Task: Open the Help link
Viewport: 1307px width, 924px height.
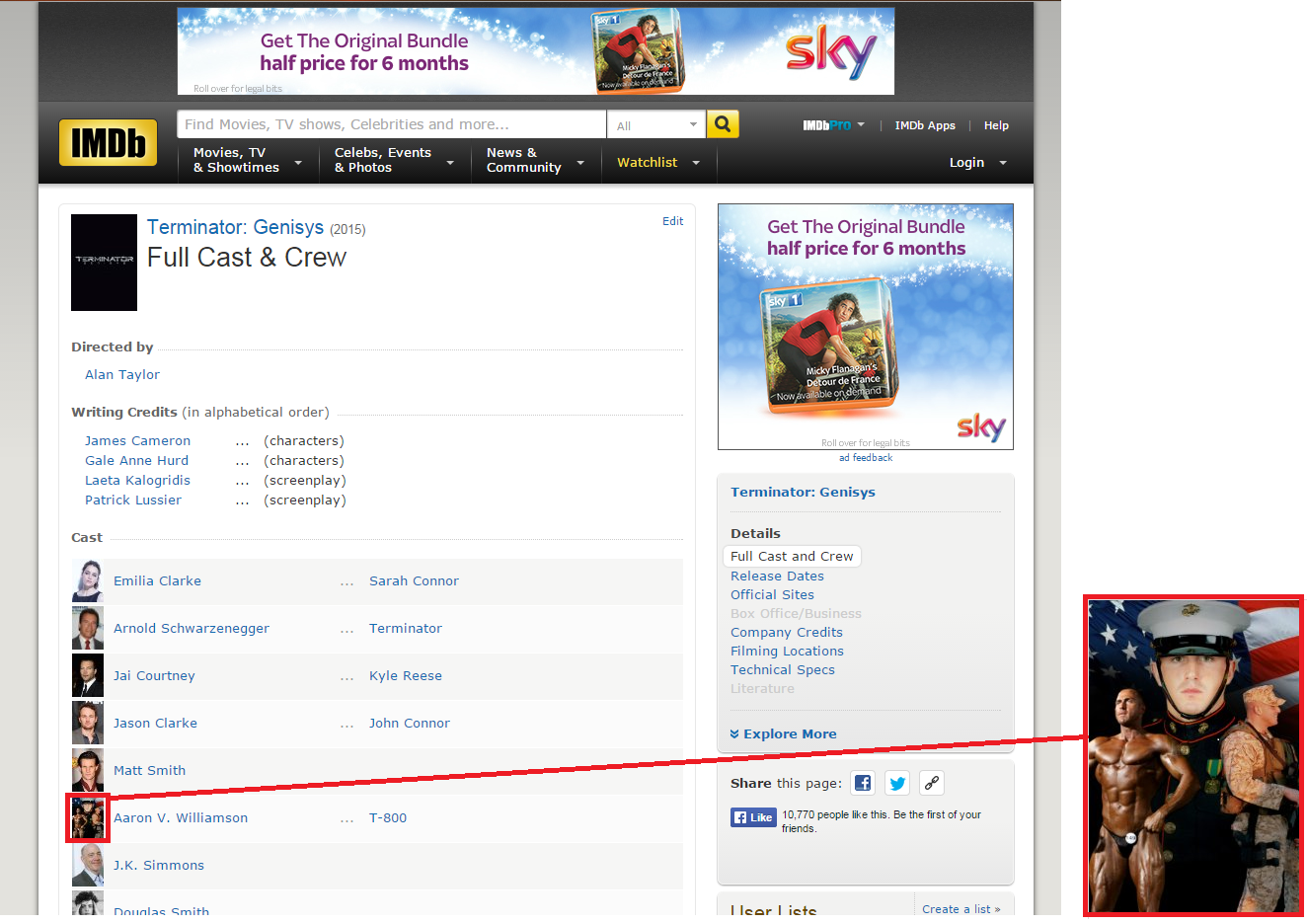Action: 996,125
